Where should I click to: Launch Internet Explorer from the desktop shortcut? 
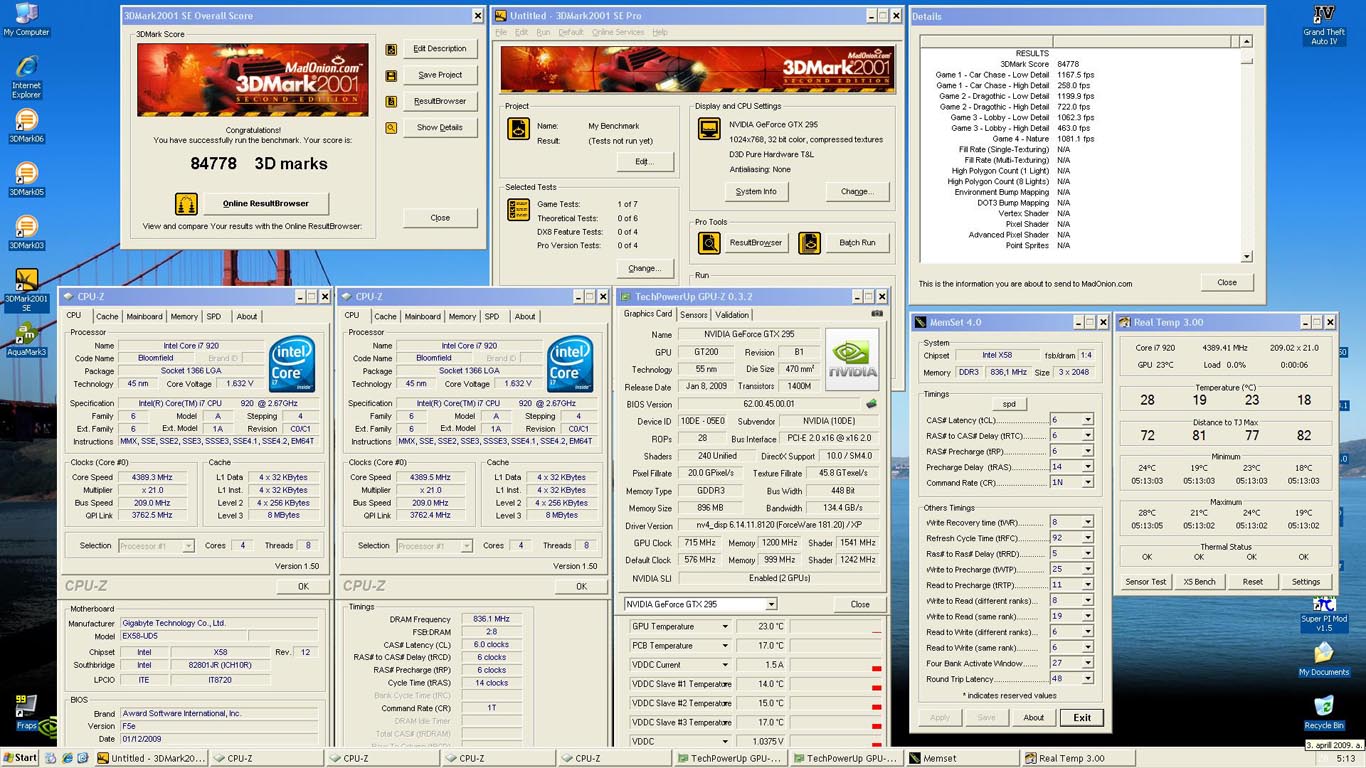point(26,75)
